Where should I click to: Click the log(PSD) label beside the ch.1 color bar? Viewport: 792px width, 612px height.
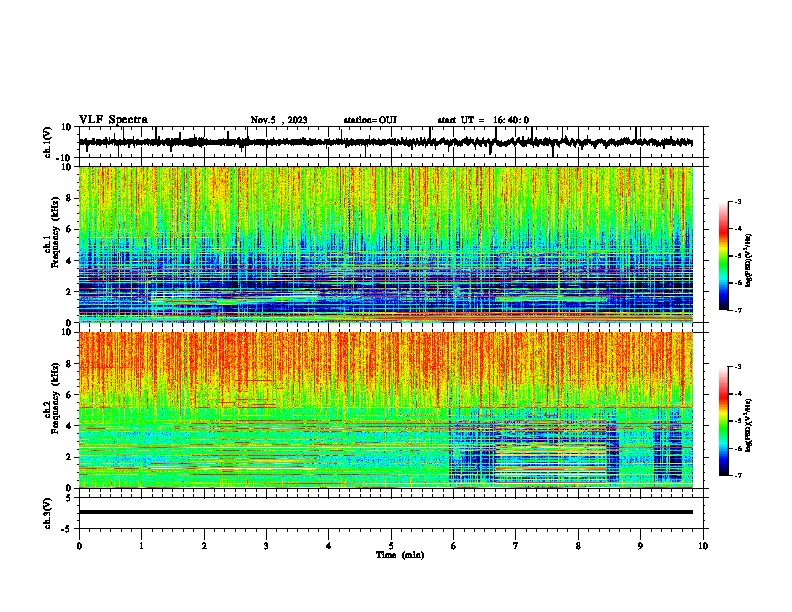point(749,260)
